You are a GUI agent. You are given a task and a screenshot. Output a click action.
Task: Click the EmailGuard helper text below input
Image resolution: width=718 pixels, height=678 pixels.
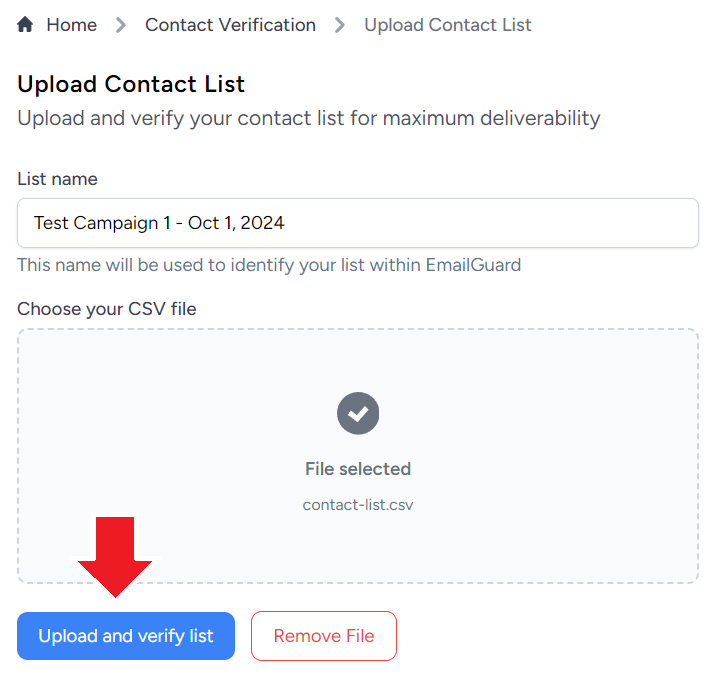[269, 265]
